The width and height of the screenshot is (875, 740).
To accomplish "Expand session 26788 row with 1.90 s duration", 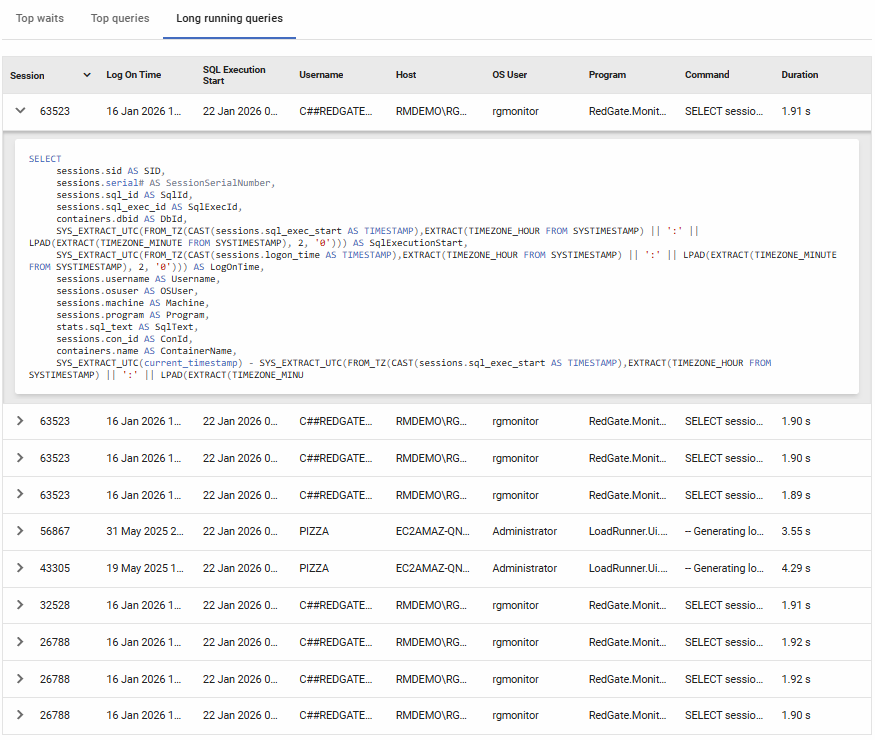I will click(20, 715).
